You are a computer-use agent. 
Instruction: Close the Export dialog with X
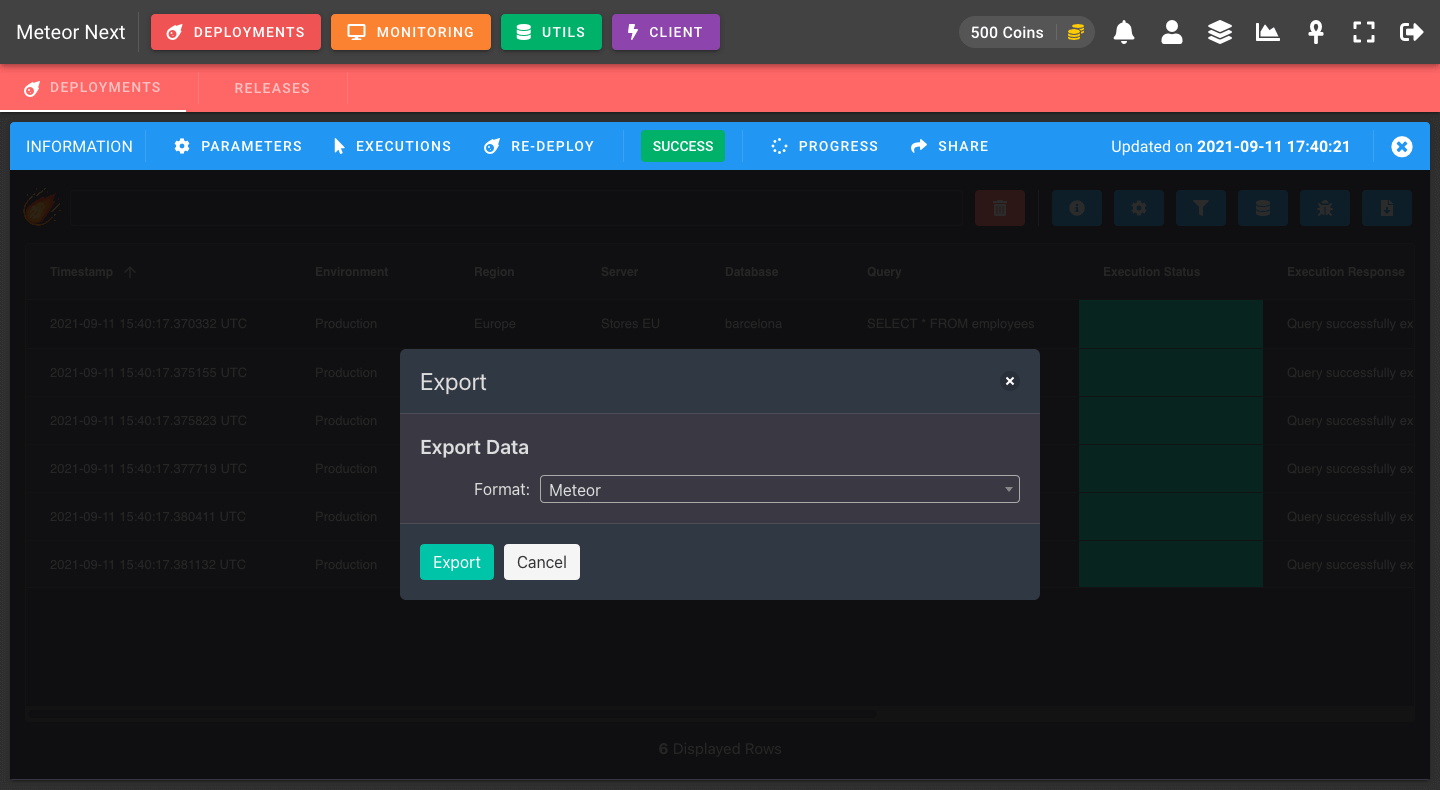[1010, 381]
